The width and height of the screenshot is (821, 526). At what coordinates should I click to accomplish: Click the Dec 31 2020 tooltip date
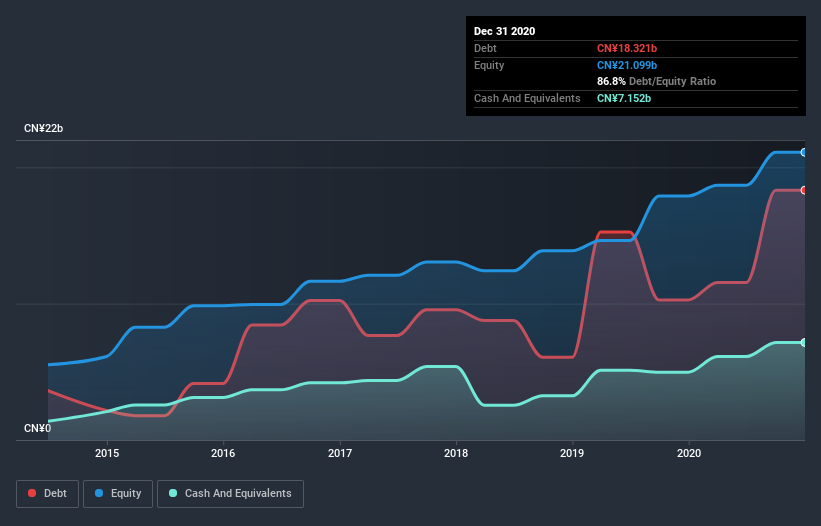pos(504,31)
